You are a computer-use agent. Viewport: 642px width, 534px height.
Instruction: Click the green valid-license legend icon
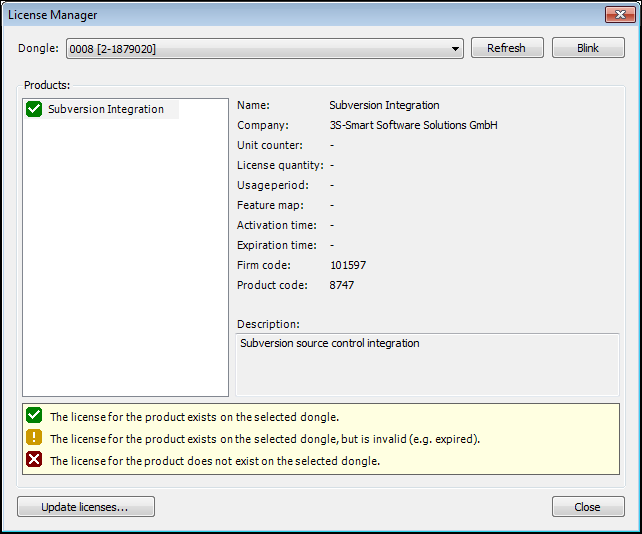(x=34, y=415)
